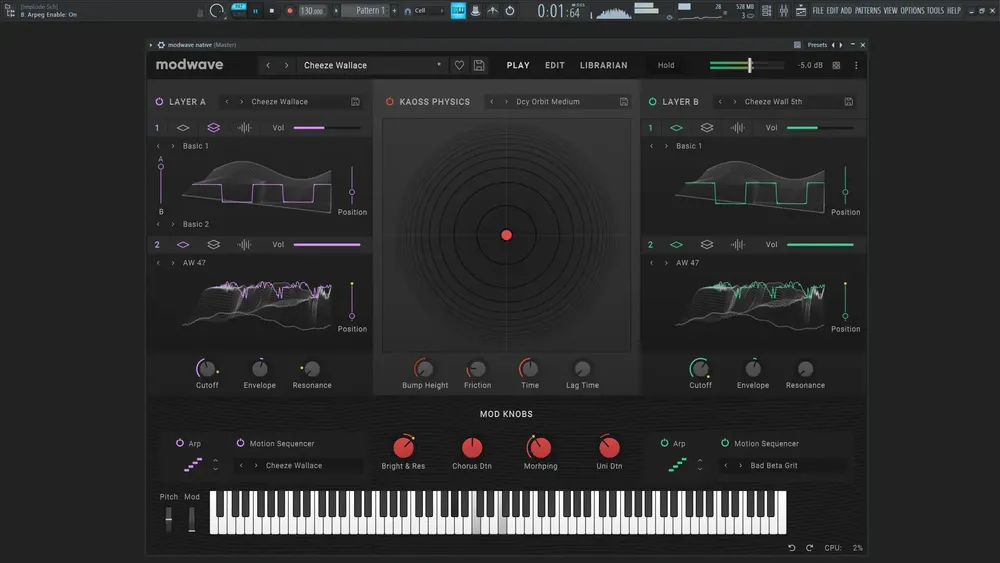1000x563 pixels.
Task: Favorite the preset with the heart icon
Action: pos(459,65)
